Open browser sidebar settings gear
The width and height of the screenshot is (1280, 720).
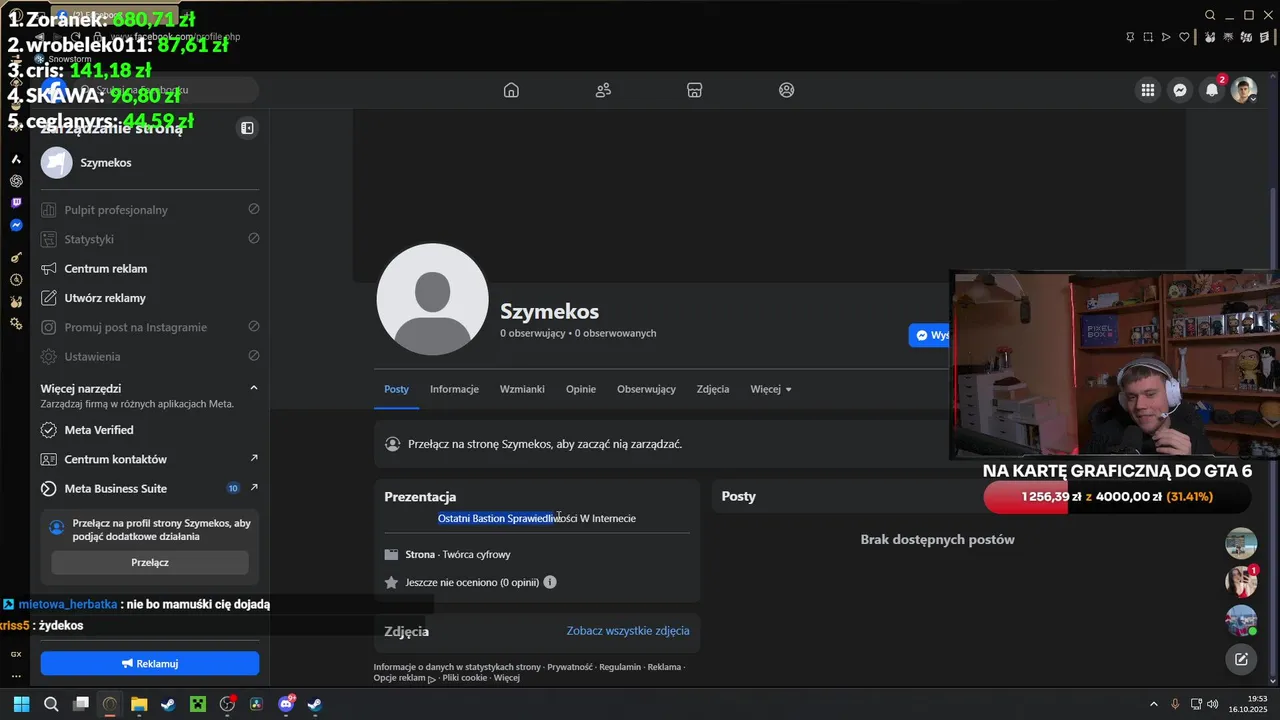pos(16,324)
